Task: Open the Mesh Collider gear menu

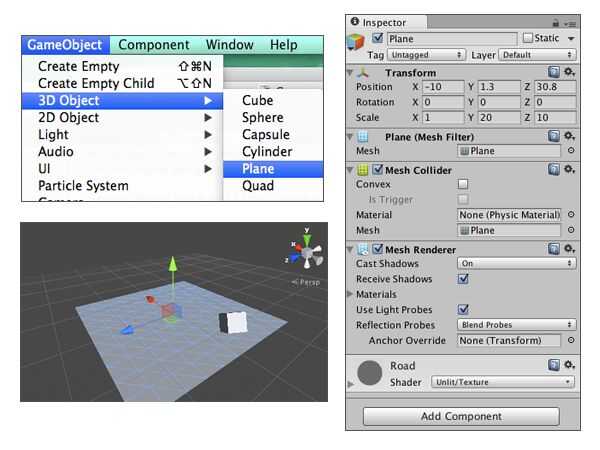Action: click(569, 170)
